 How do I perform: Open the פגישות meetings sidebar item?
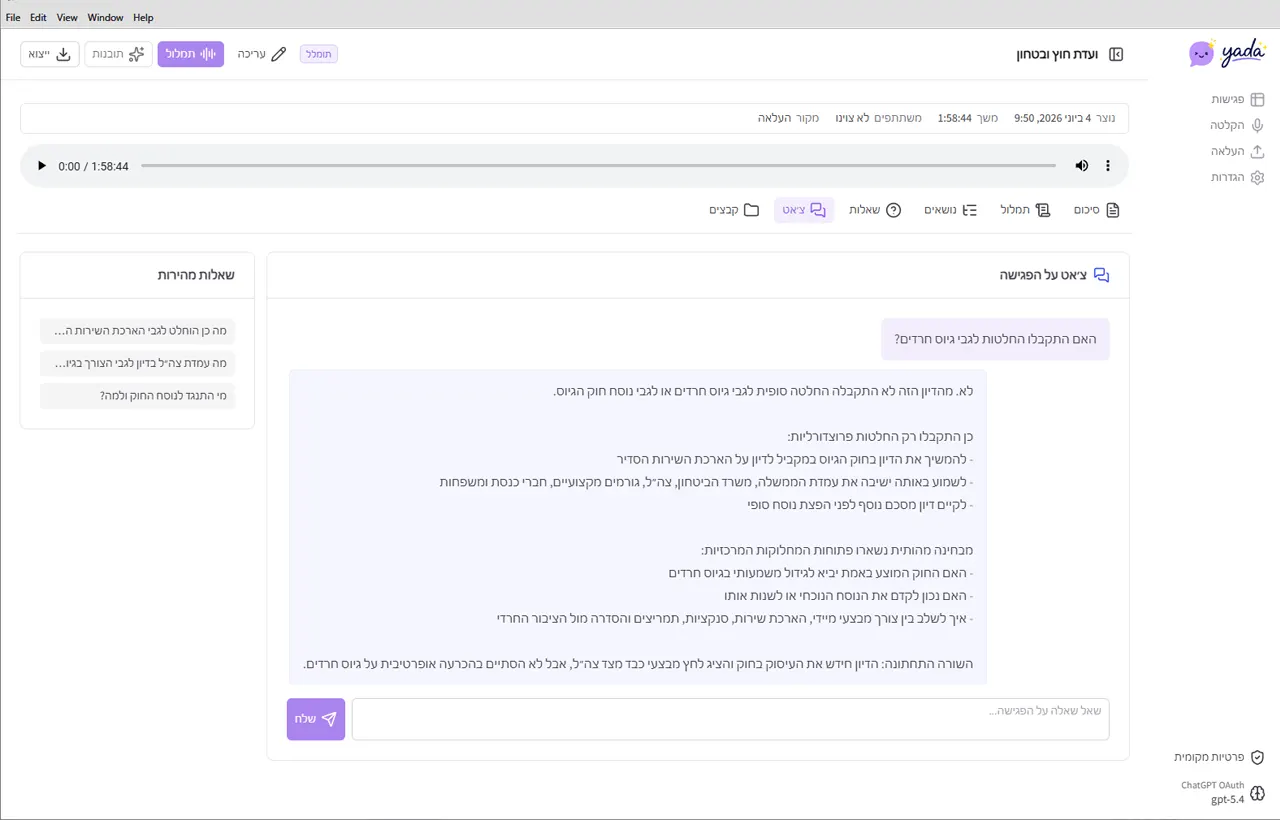point(1238,99)
